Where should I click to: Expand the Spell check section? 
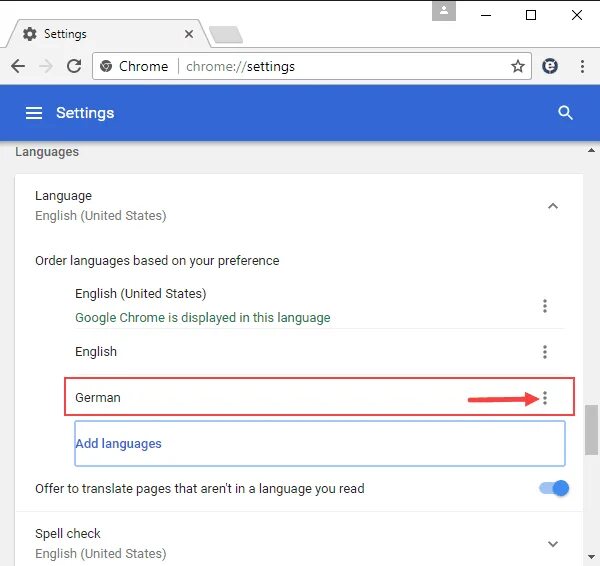pos(553,544)
